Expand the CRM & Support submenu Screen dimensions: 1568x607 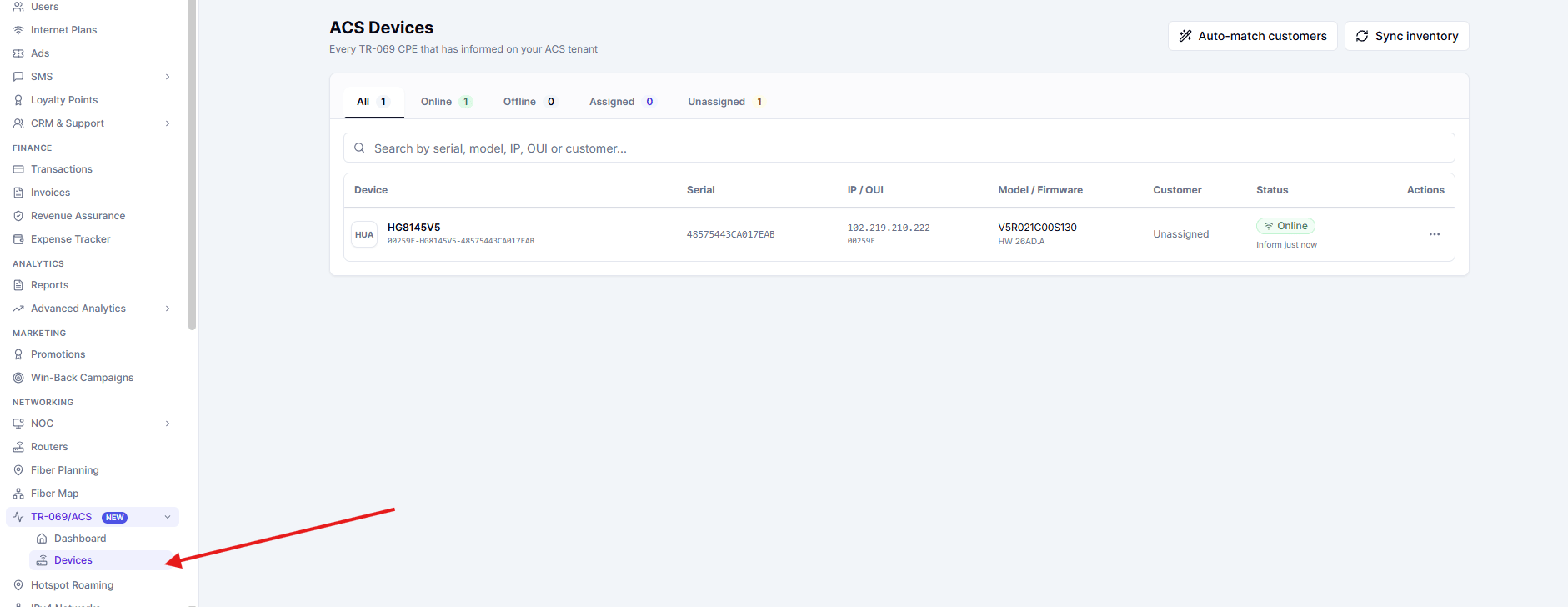click(x=168, y=123)
